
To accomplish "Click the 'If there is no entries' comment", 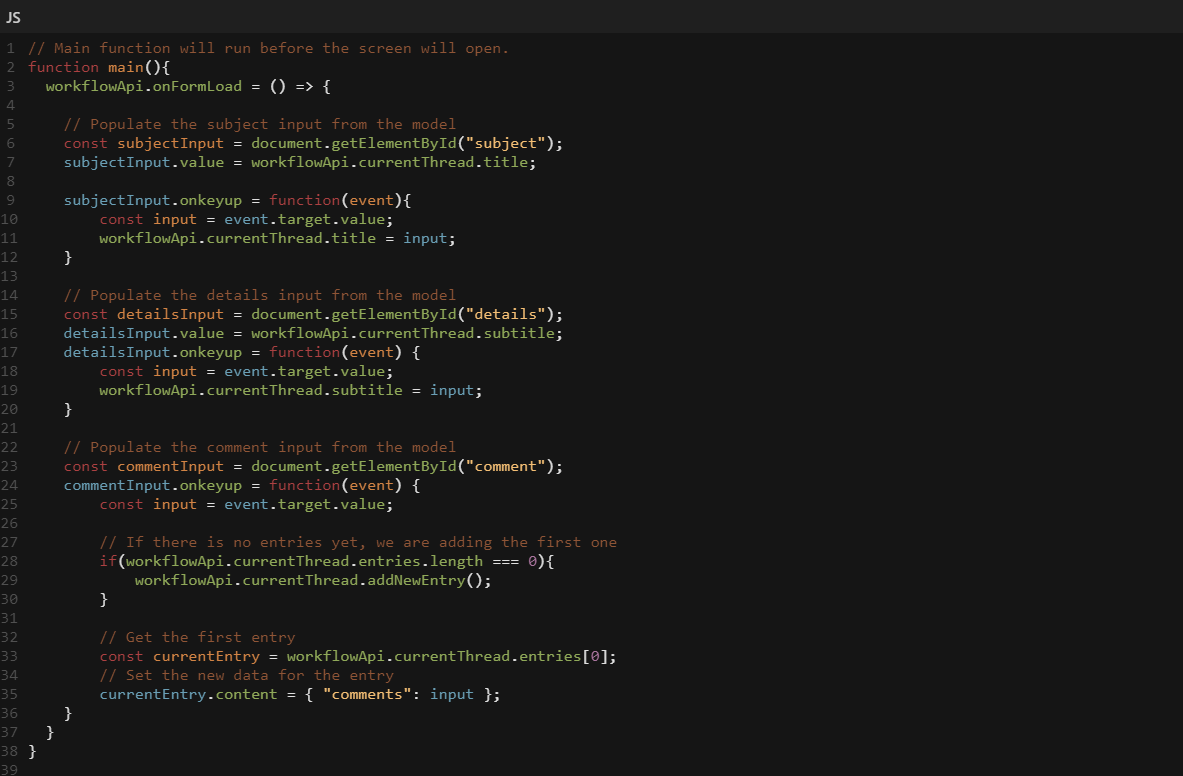I will click(x=358, y=542).
